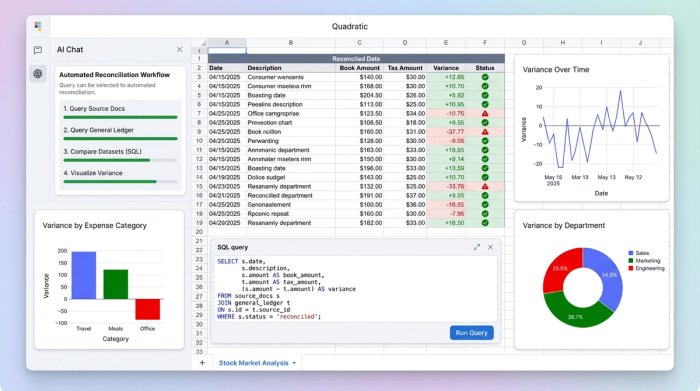This screenshot has height=391, width=700.
Task: Click the Book Amount column heading
Action: 359,68
